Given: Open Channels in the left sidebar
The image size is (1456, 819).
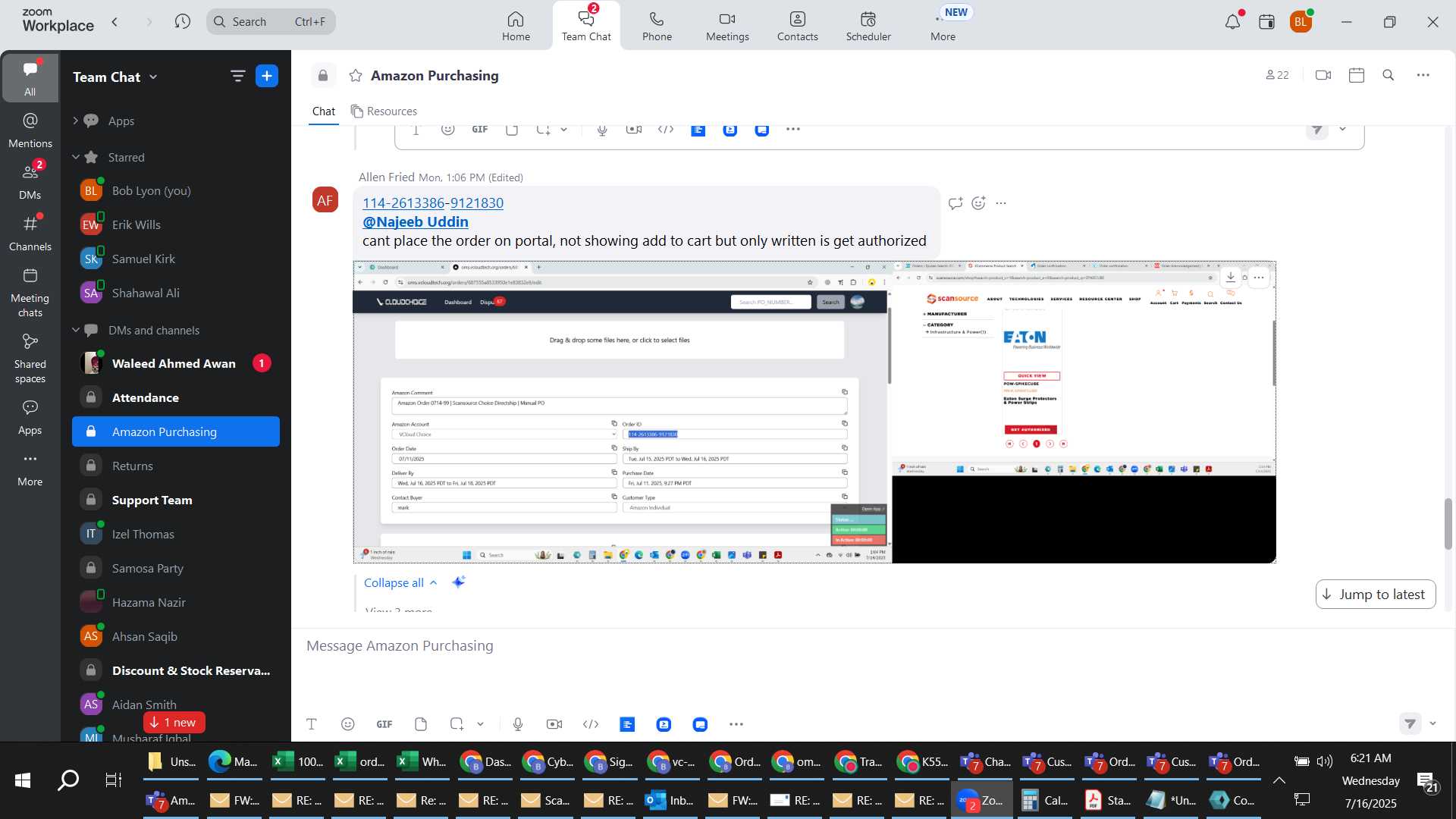Looking at the screenshot, I should (x=30, y=234).
